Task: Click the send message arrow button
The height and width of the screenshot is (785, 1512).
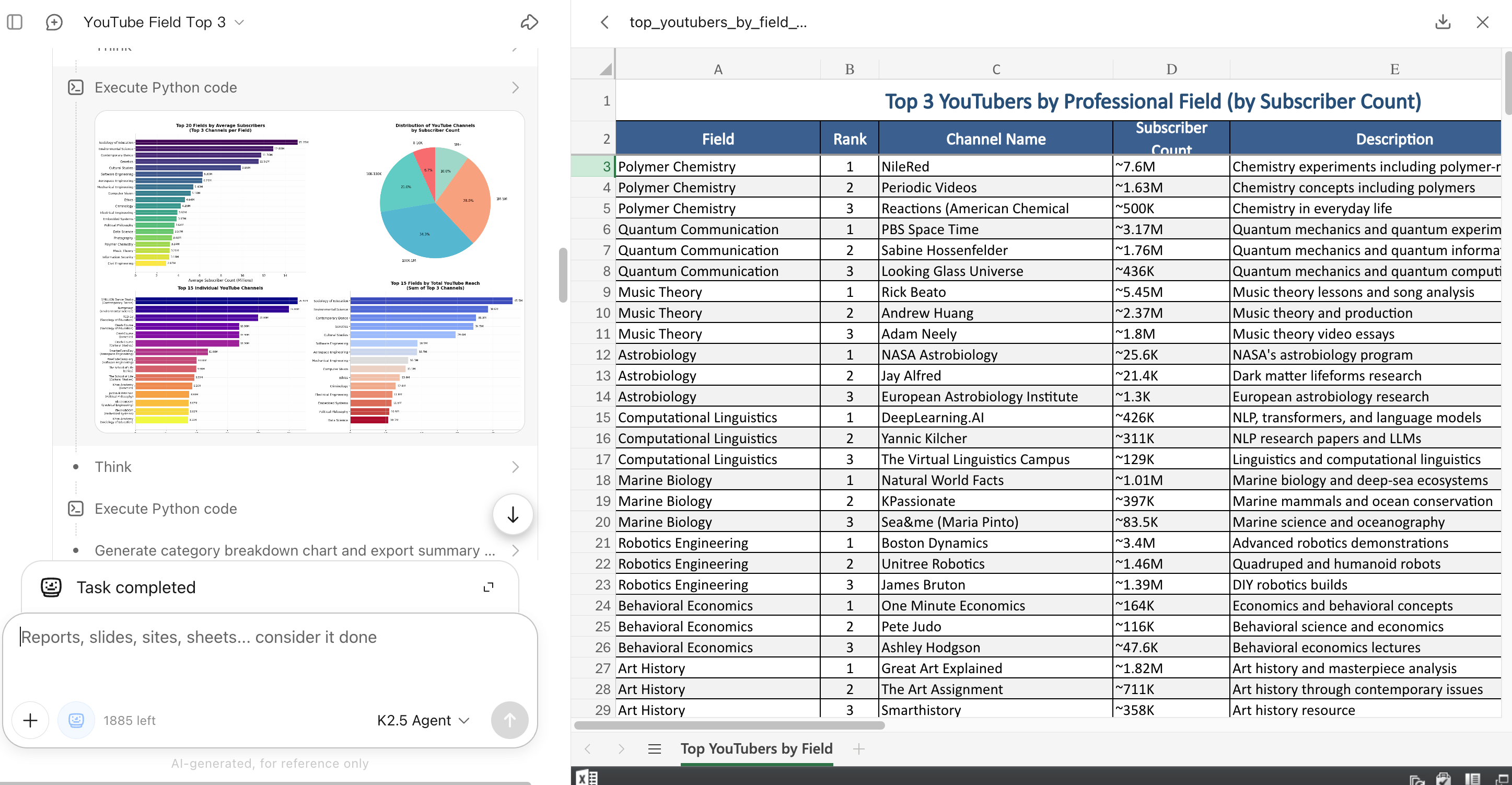Action: point(509,720)
